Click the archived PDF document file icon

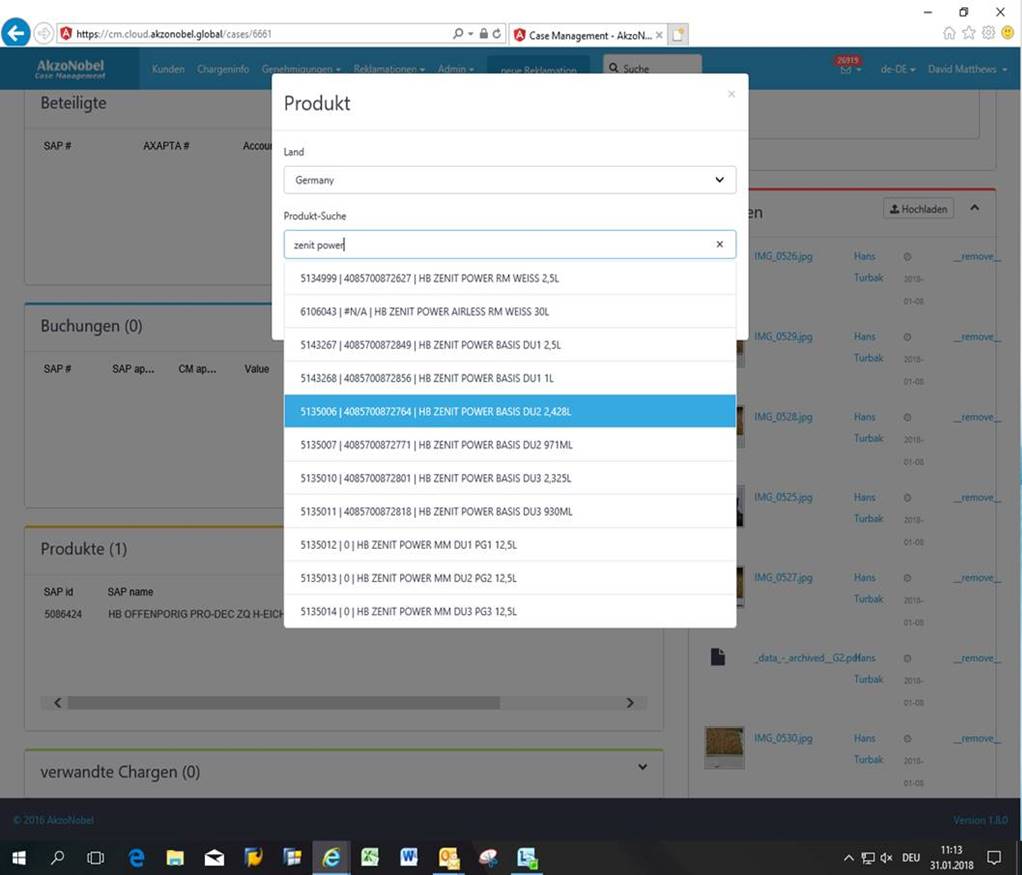tap(718, 657)
